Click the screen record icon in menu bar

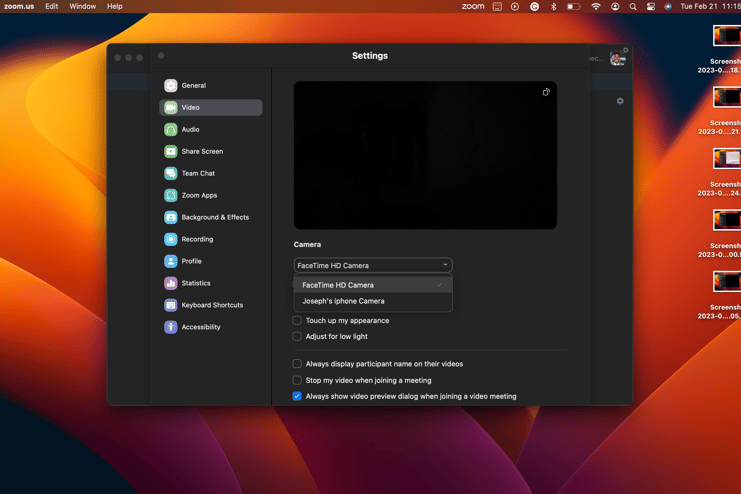515,7
